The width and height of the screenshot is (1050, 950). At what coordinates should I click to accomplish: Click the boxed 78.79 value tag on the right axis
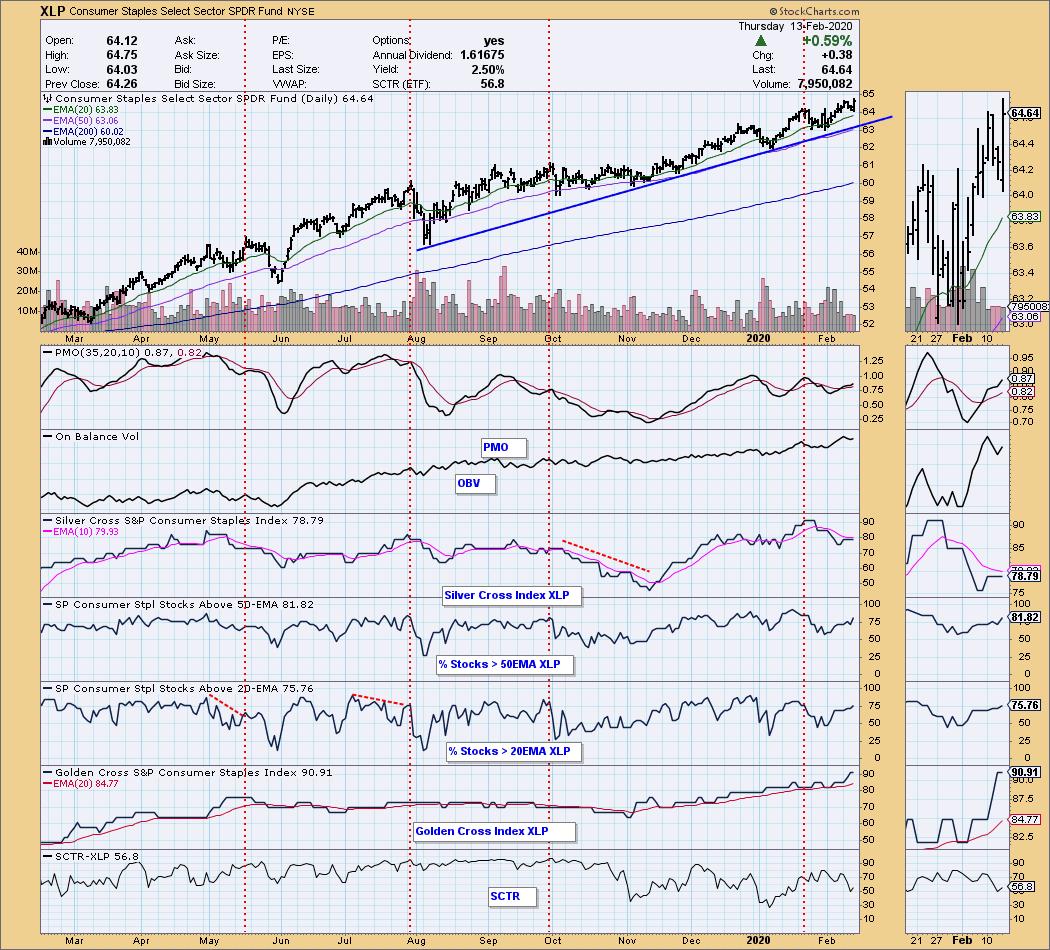(1025, 576)
